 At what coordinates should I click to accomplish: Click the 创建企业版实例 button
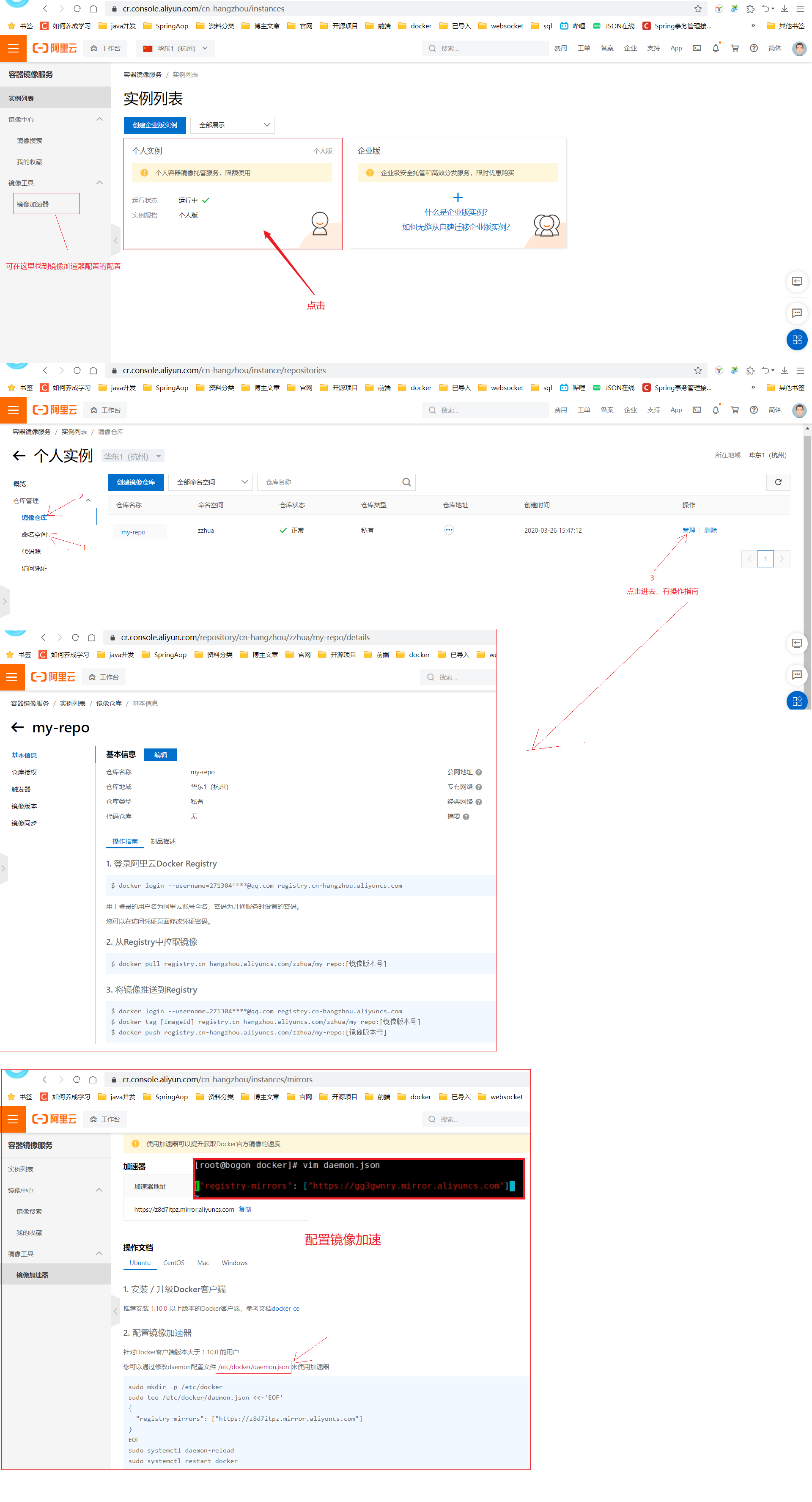tap(155, 125)
